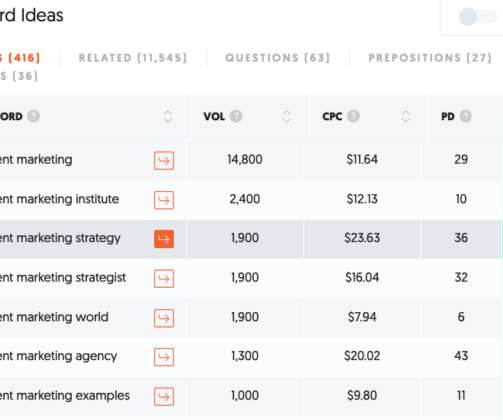Open the Prepositions (27) tab

(x=430, y=58)
